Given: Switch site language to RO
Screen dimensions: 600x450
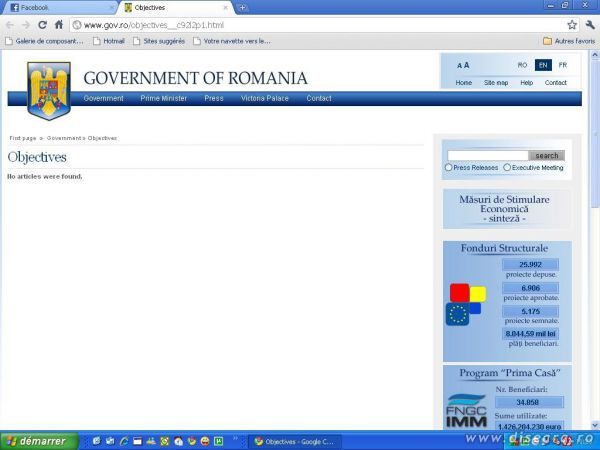Looking at the screenshot, I should [x=522, y=65].
